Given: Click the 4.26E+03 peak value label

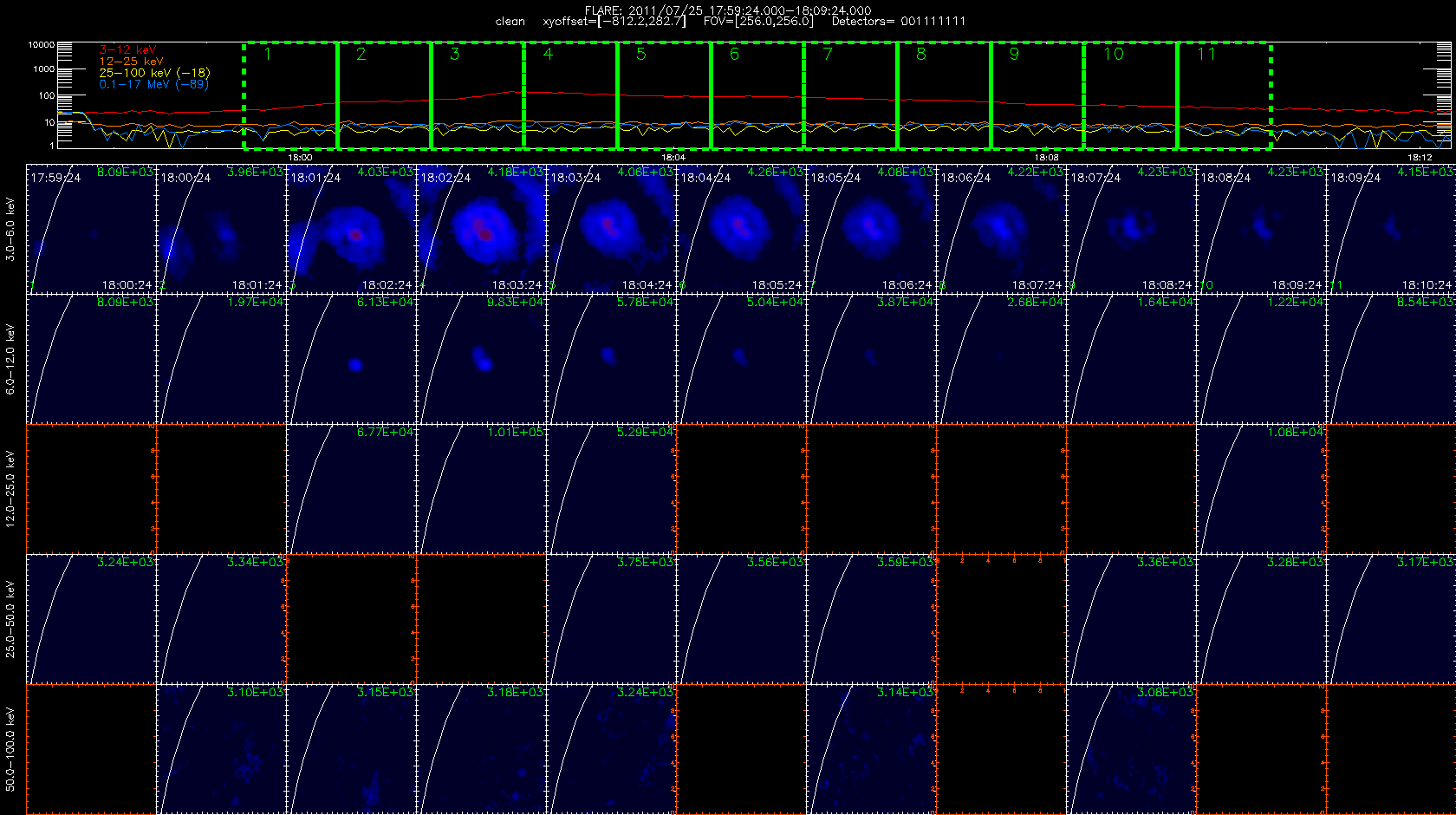Looking at the screenshot, I should 776,173.
